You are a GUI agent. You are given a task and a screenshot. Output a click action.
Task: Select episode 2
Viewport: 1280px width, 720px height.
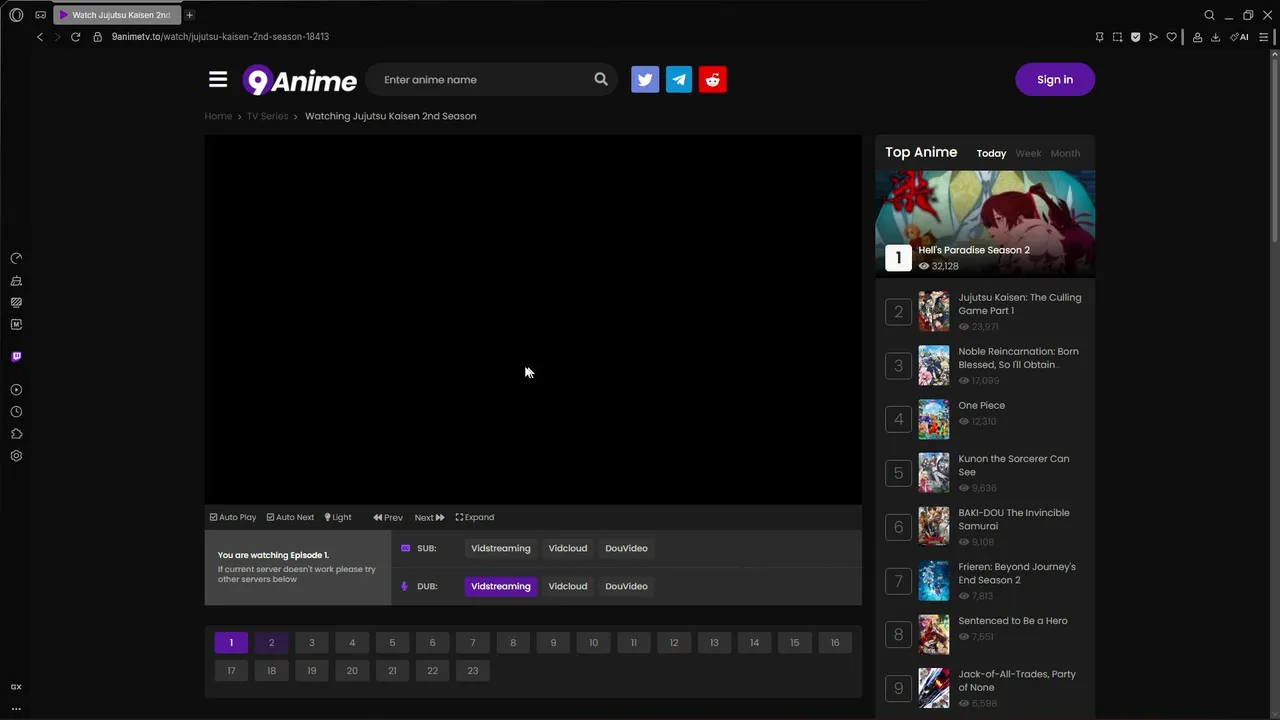click(x=271, y=643)
